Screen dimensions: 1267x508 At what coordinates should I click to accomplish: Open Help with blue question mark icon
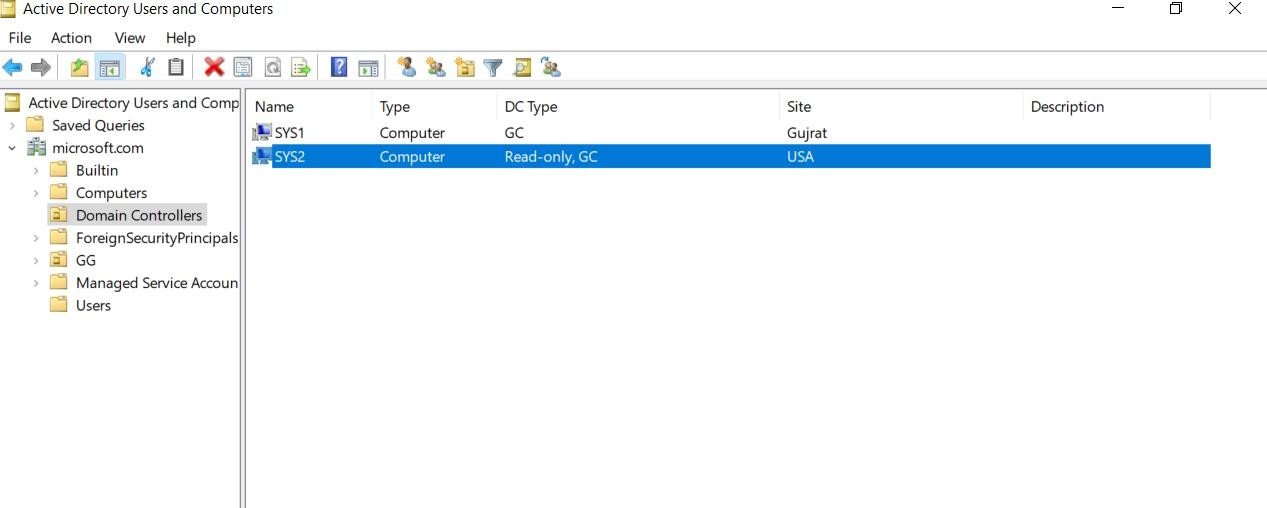tap(339, 68)
